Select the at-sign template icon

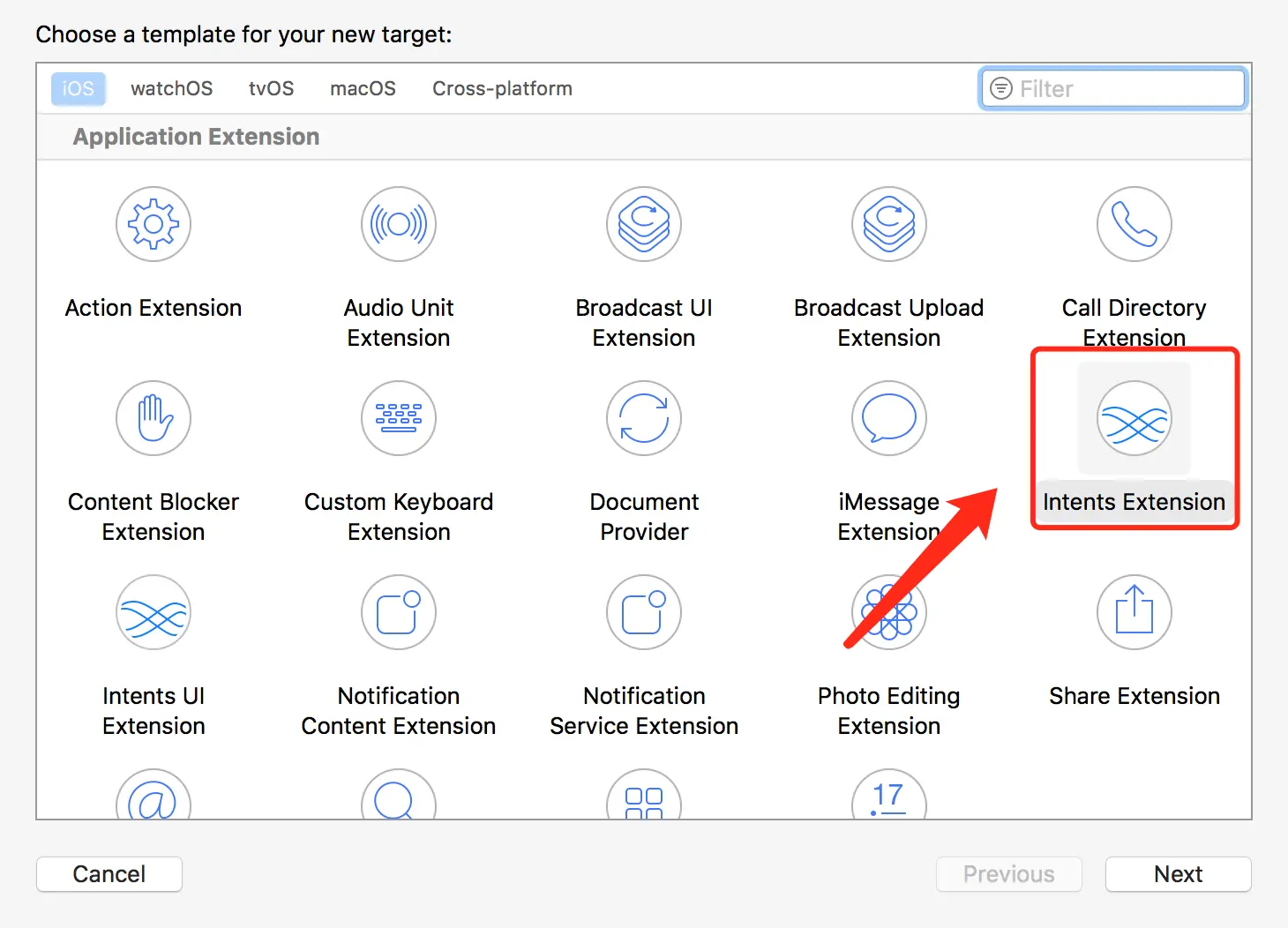point(154,795)
